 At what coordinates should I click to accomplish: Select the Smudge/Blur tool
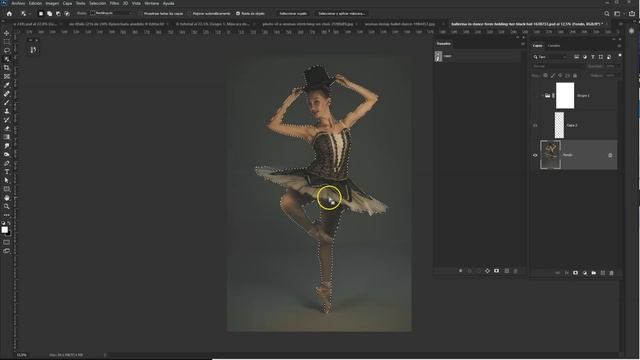click(x=7, y=146)
